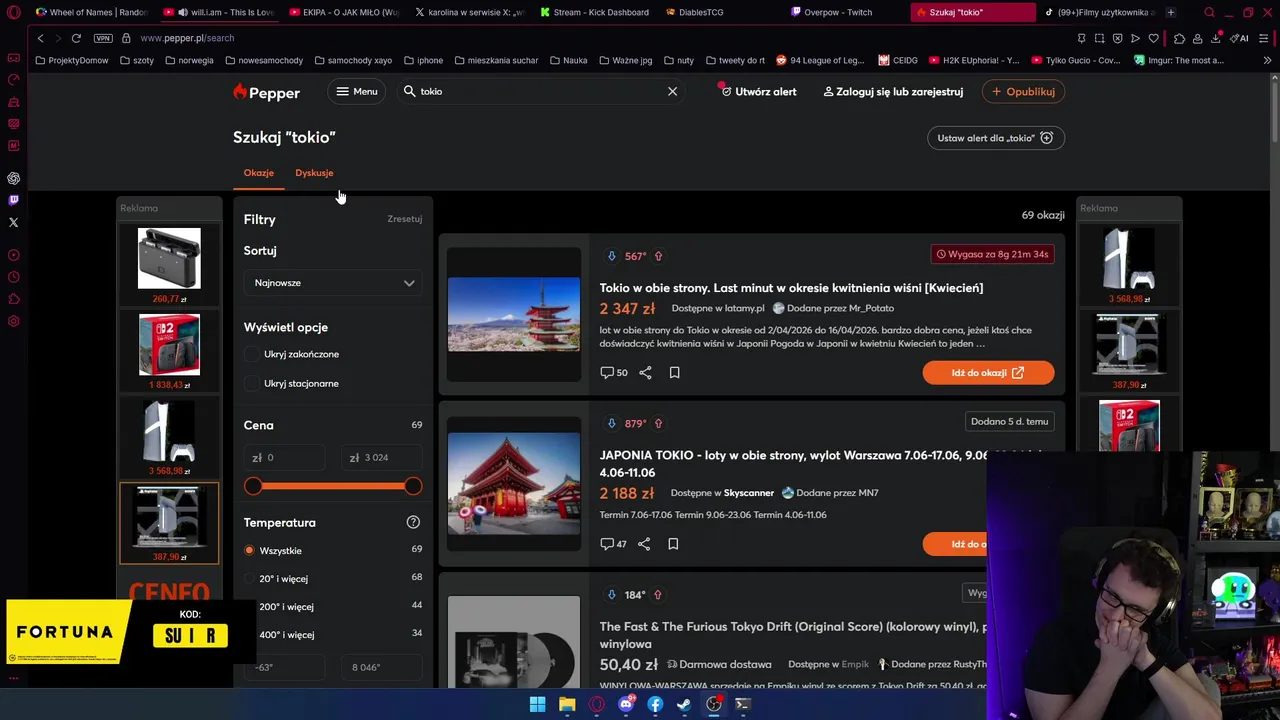1280x720 pixels.
Task: Open sidebar history clock icon
Action: (x=13, y=277)
